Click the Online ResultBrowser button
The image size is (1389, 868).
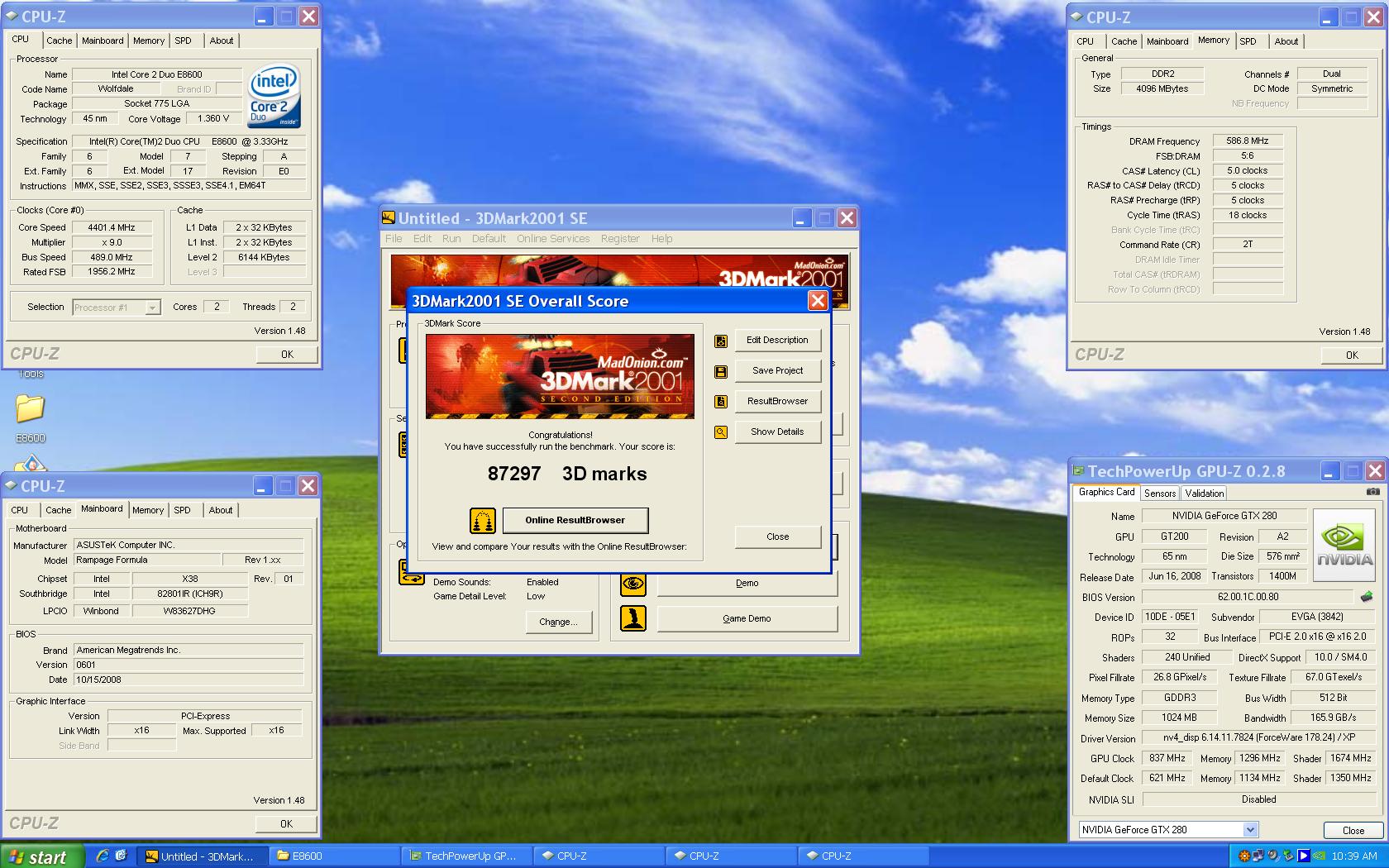[x=575, y=520]
